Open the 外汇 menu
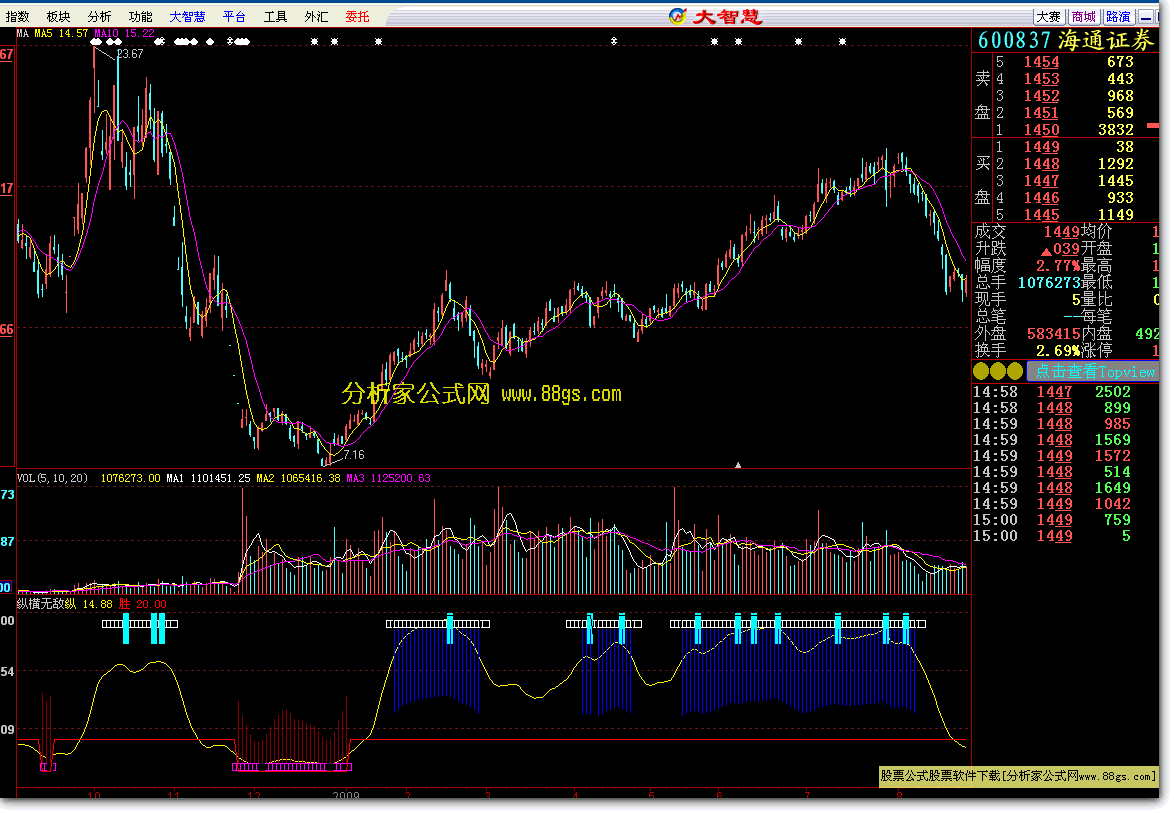The height and width of the screenshot is (813, 1174). click(317, 16)
